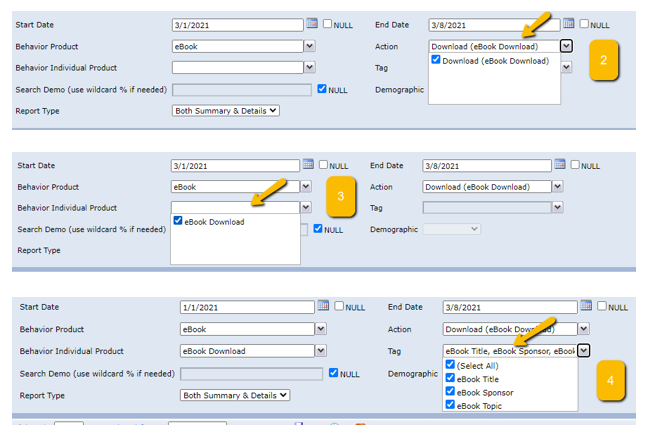Click the yellow step 2 badge
This screenshot has width=652, height=439.
point(603,60)
